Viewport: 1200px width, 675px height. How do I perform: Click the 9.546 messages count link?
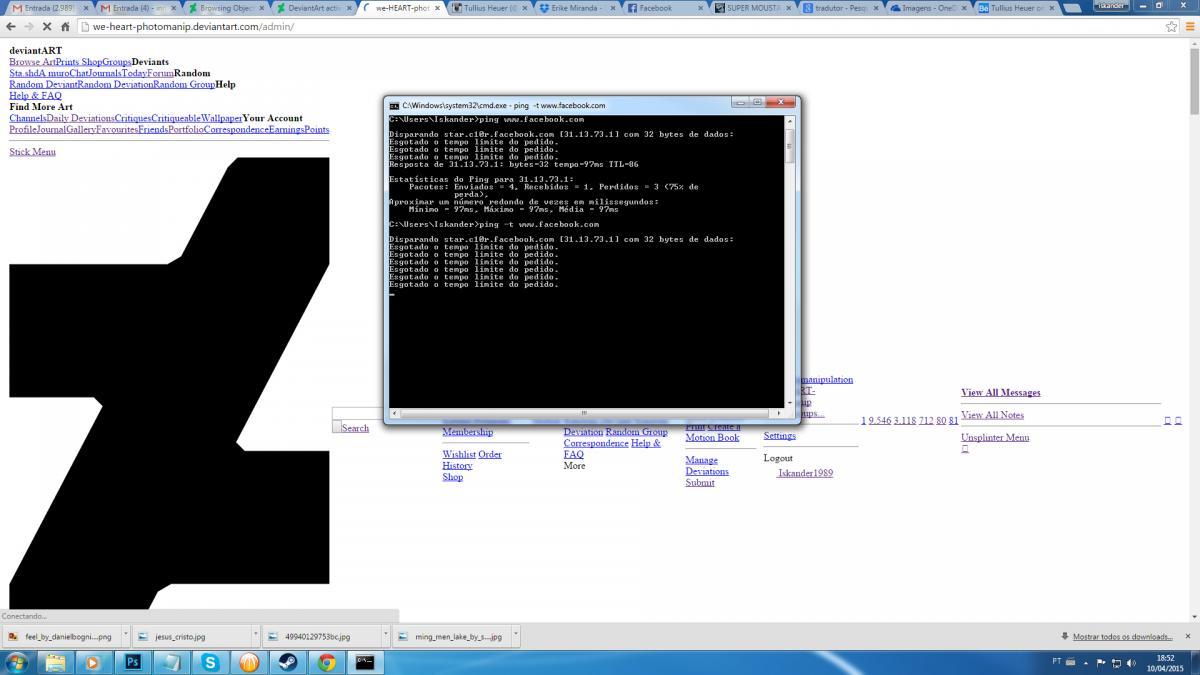click(x=879, y=421)
